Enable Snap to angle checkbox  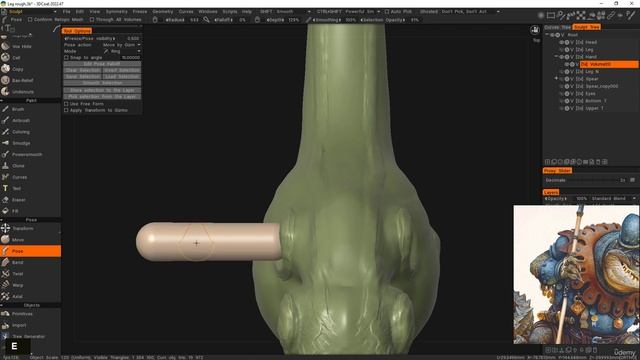pyautogui.click(x=66, y=58)
